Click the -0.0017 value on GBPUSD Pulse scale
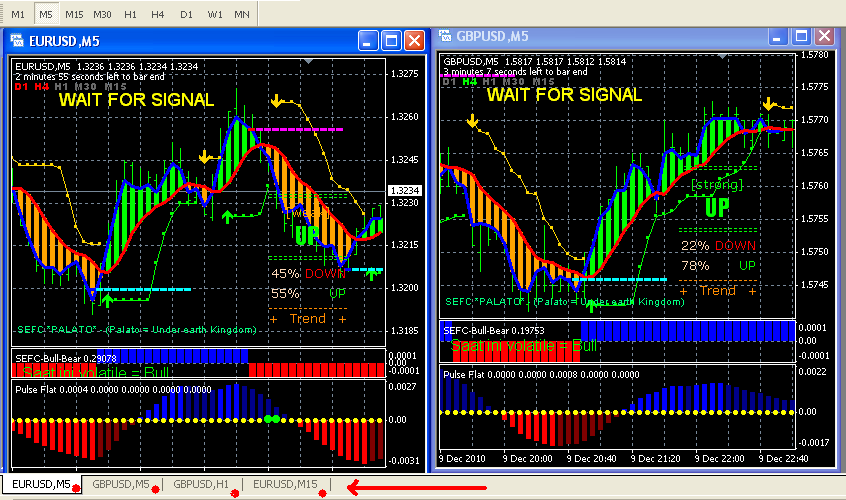Screen dimensions: 846x500 814,443
